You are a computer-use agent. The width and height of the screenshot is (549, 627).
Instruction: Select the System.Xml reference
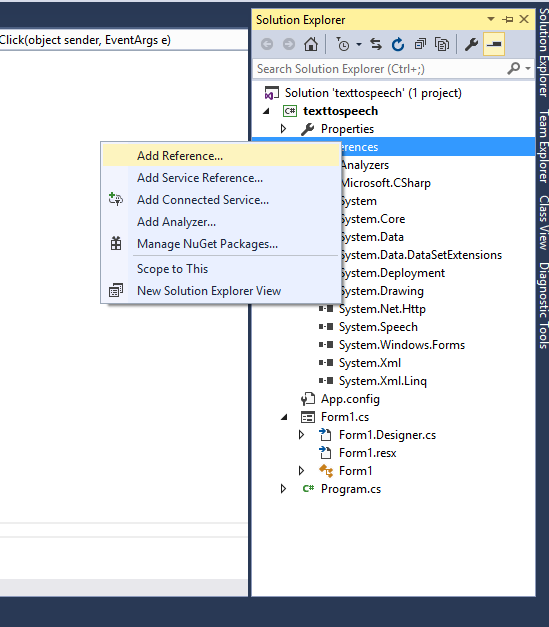point(370,363)
